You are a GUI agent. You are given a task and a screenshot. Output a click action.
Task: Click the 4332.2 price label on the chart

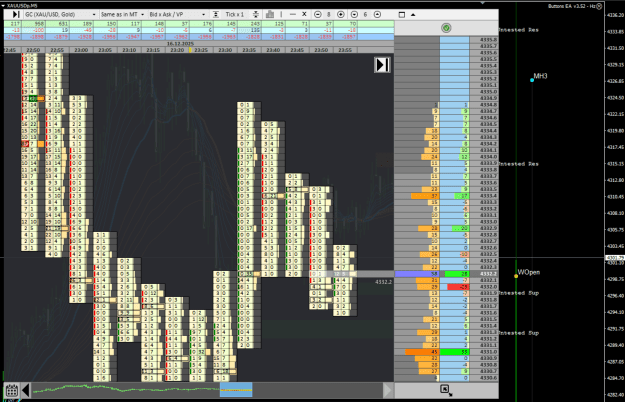click(x=383, y=282)
